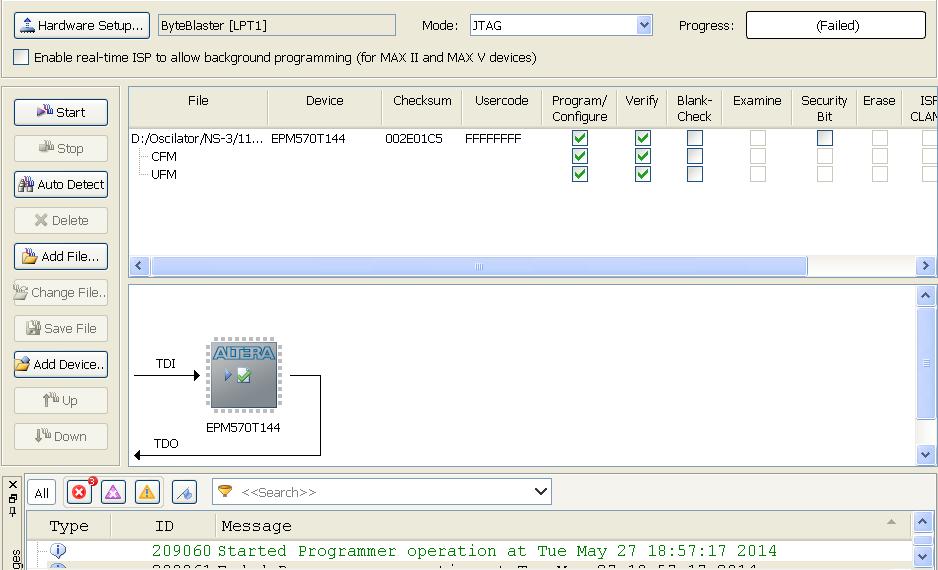Click the Checksum column header
938x570 pixels.
click(422, 108)
